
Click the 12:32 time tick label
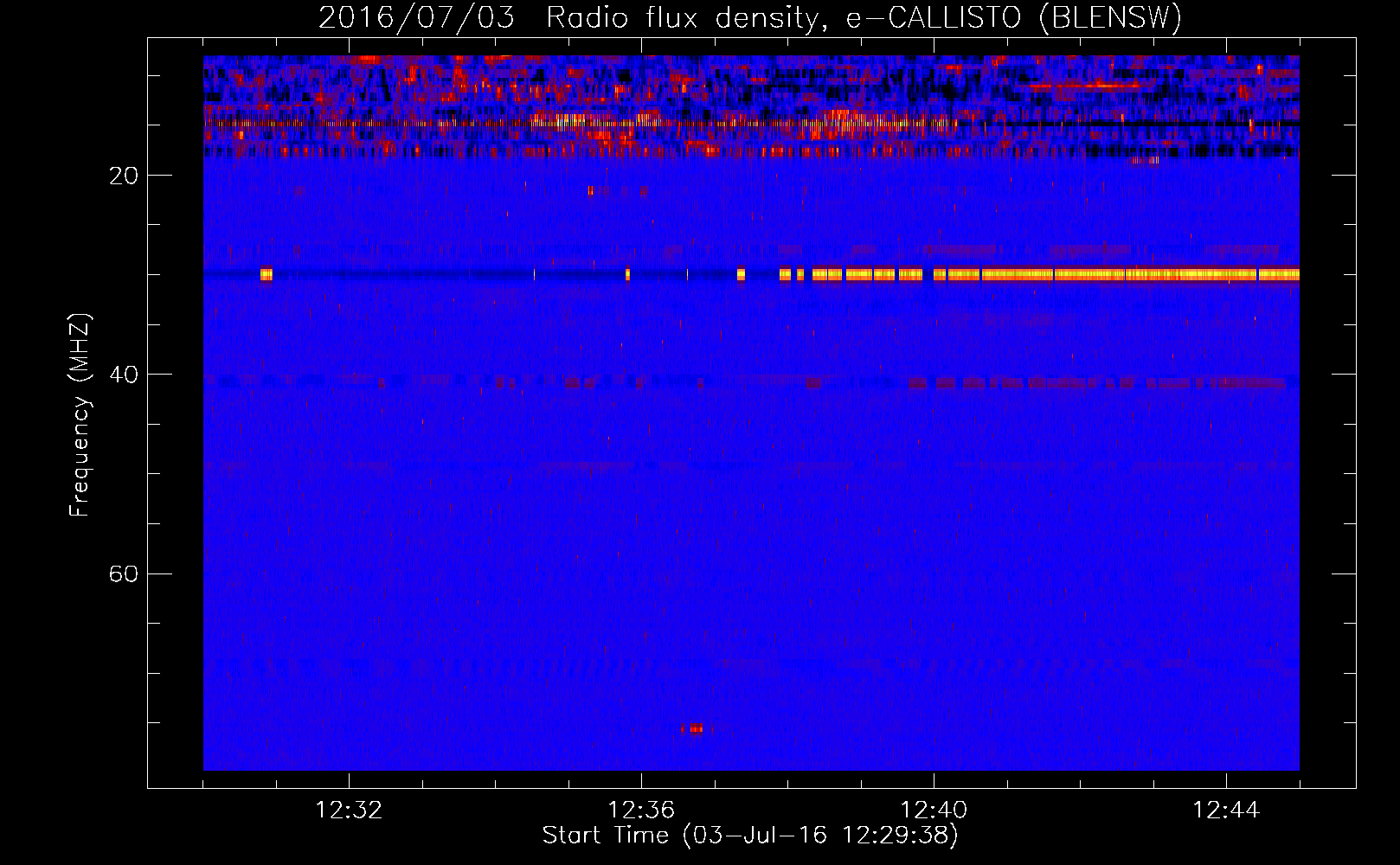point(349,810)
